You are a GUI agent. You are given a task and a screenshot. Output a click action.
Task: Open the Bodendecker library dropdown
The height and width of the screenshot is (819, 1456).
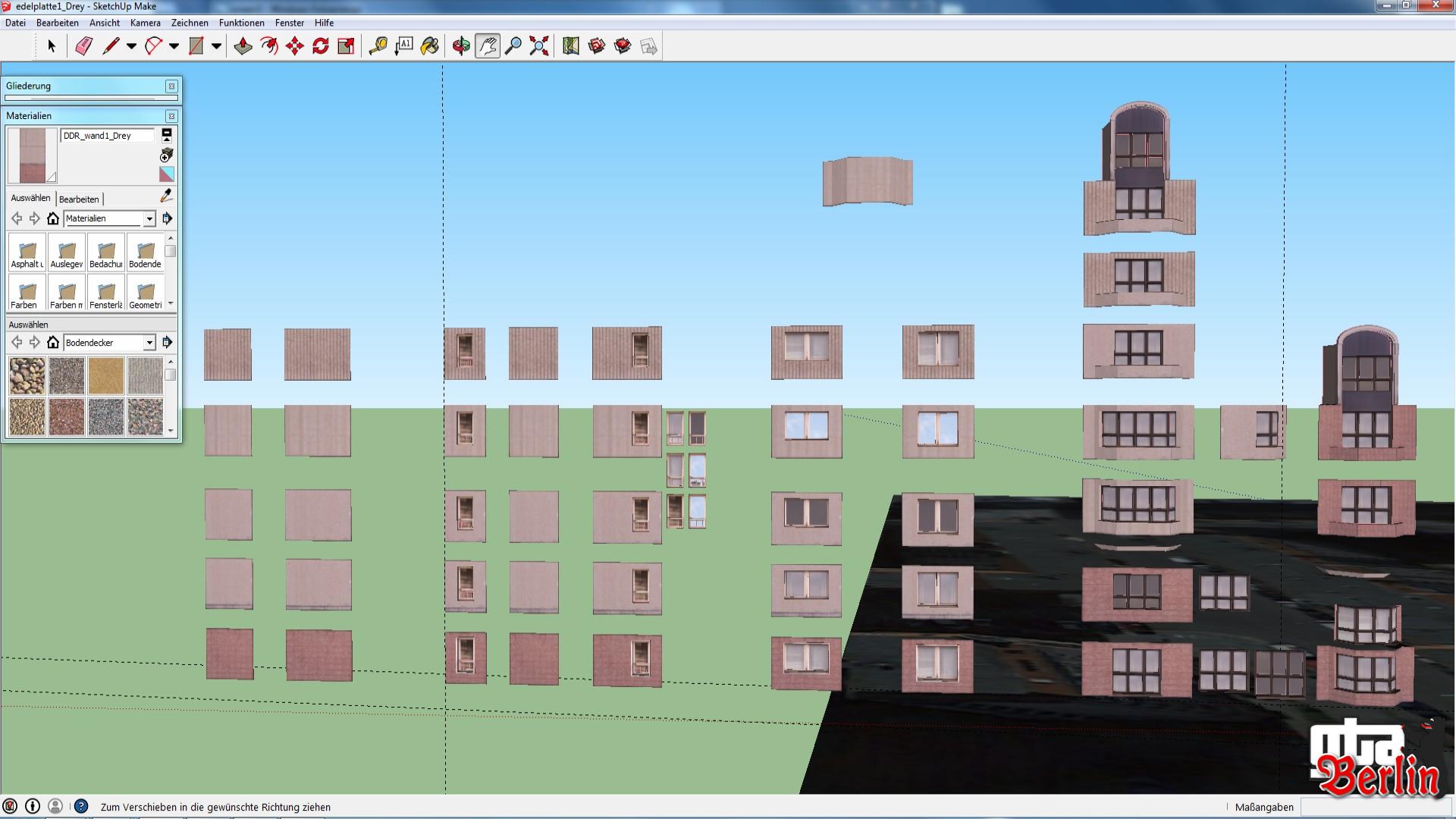point(149,343)
